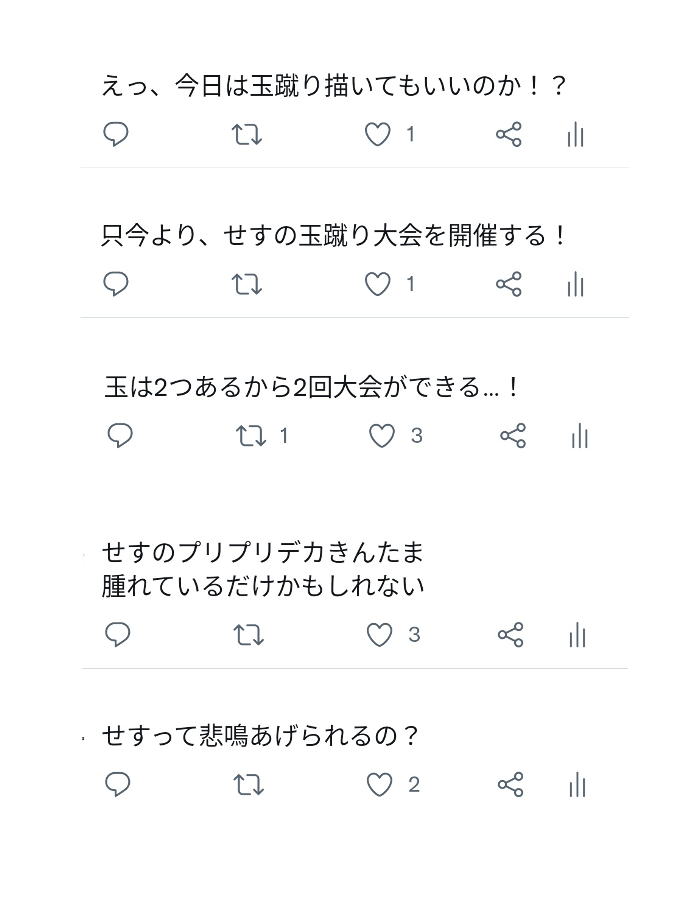This screenshot has height=897, width=697.
Task: Share the 玉蹴り大会を開催する tweet
Action: [509, 284]
